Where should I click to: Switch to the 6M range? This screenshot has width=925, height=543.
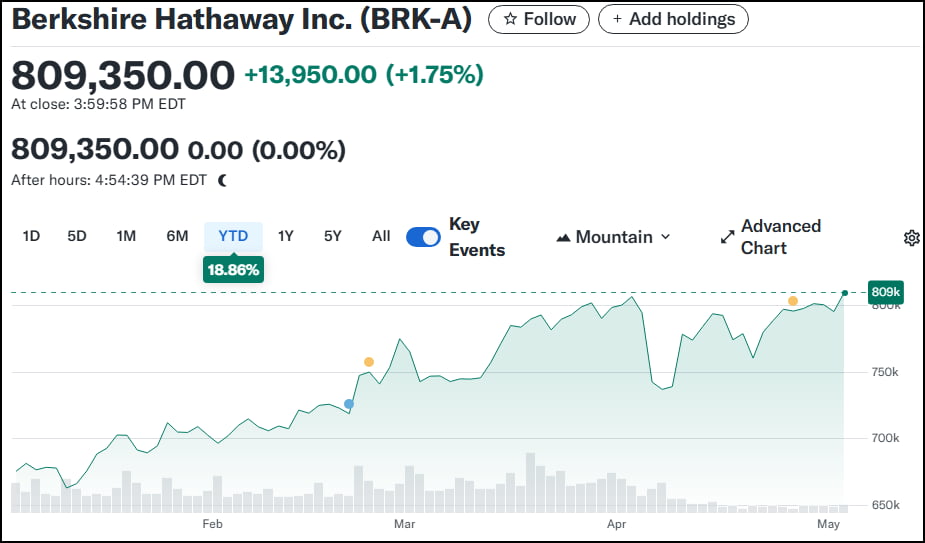tap(177, 237)
